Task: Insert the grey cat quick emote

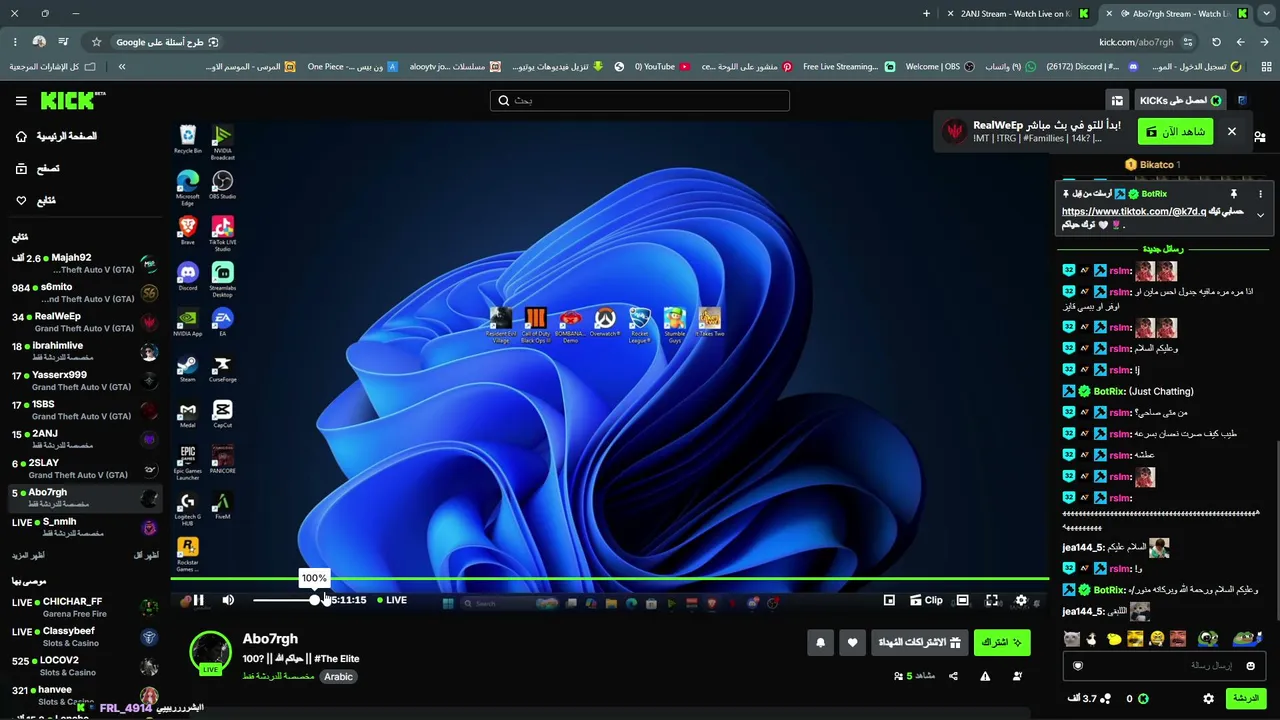Action: [1072, 639]
